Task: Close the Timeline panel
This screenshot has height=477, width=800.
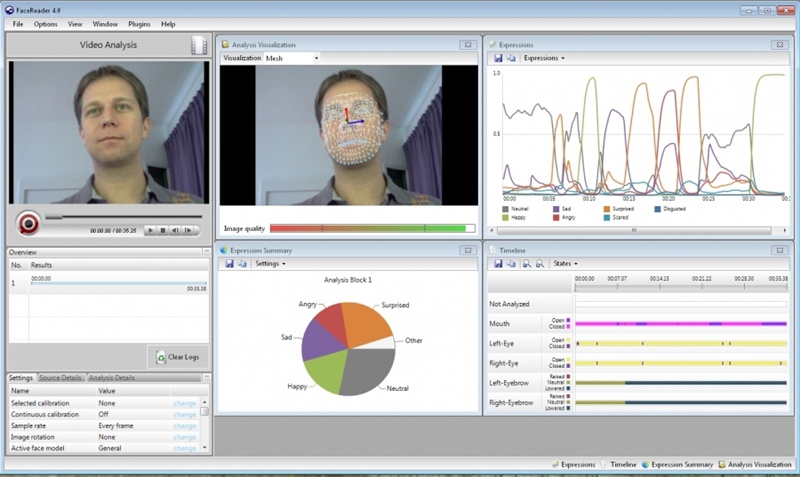Action: pos(780,250)
